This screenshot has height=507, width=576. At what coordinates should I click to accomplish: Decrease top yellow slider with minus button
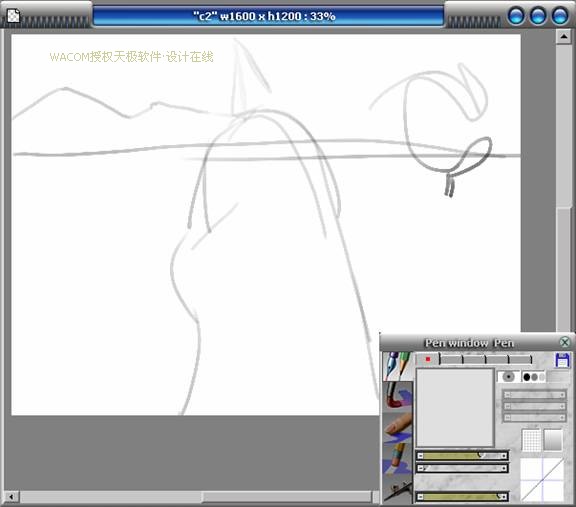click(x=421, y=456)
